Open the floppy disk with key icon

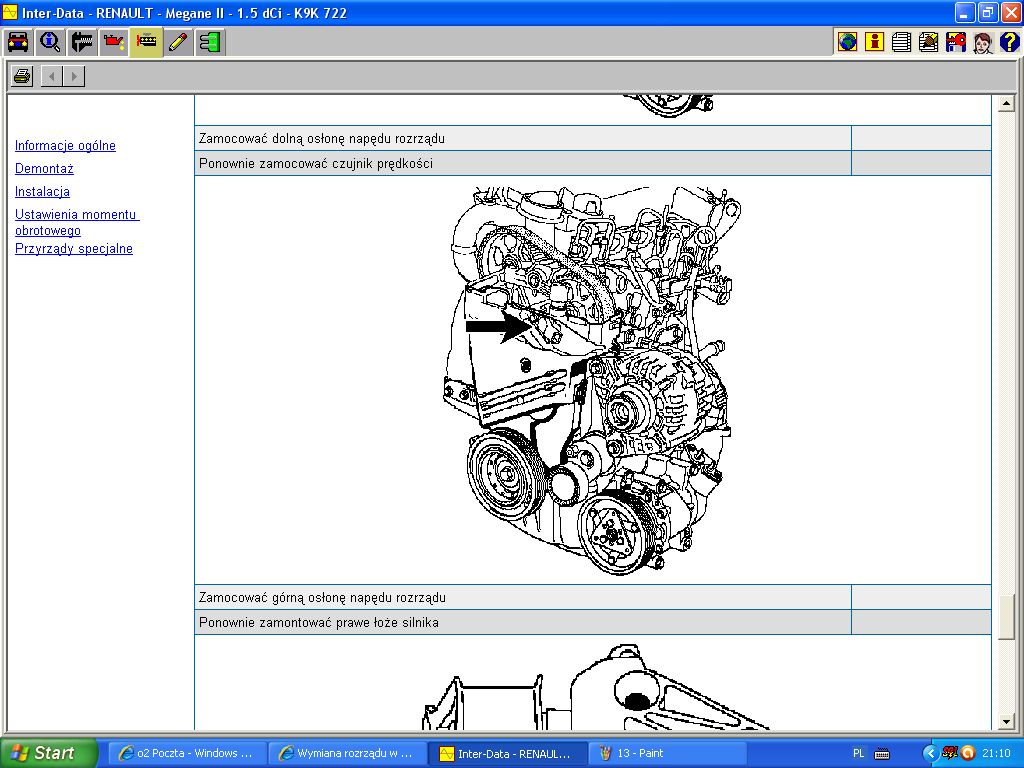click(x=955, y=42)
